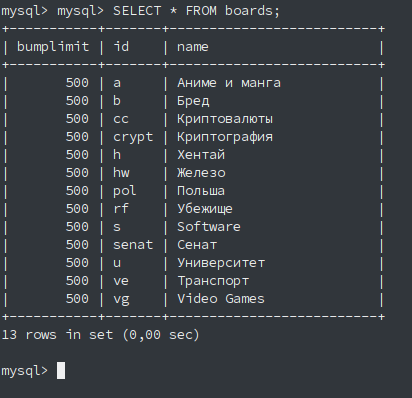Click the Убежище board name
412x398 pixels.
205,209
